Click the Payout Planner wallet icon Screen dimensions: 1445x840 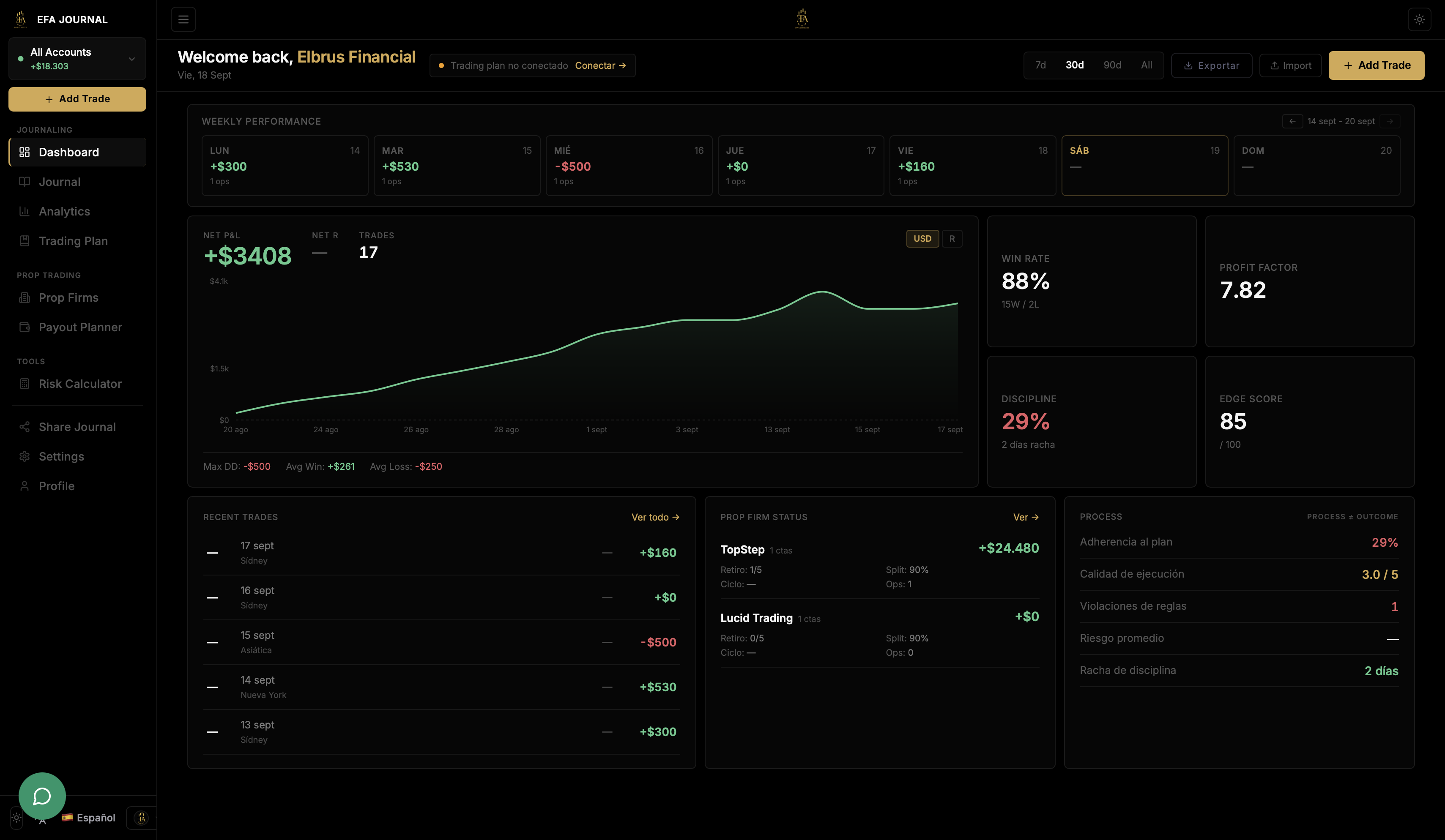pos(24,327)
